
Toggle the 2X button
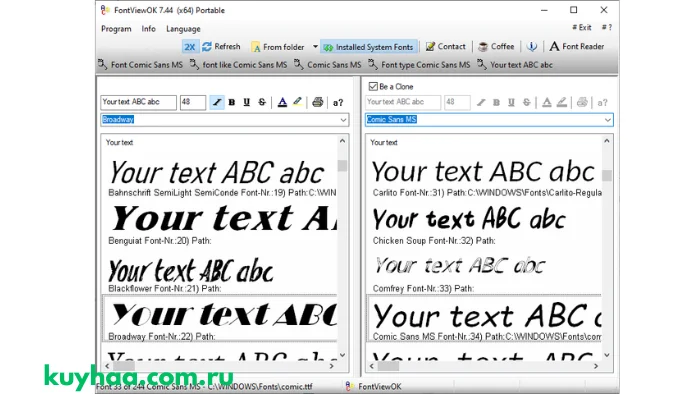(190, 47)
